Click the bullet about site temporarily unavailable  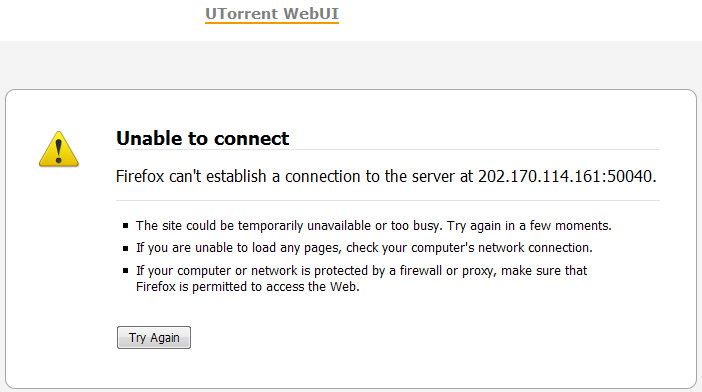374,226
